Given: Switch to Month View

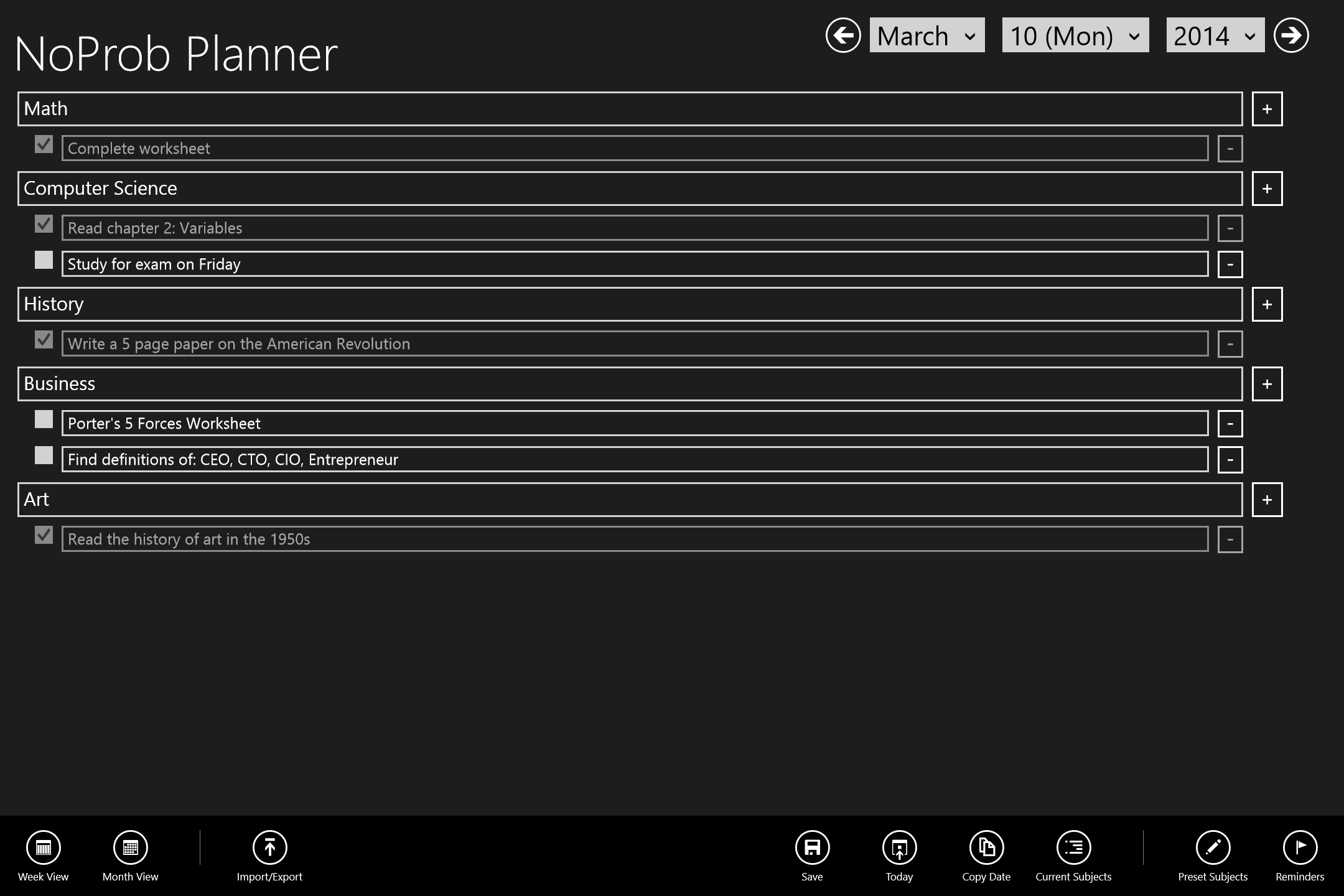Looking at the screenshot, I should pyautogui.click(x=131, y=847).
